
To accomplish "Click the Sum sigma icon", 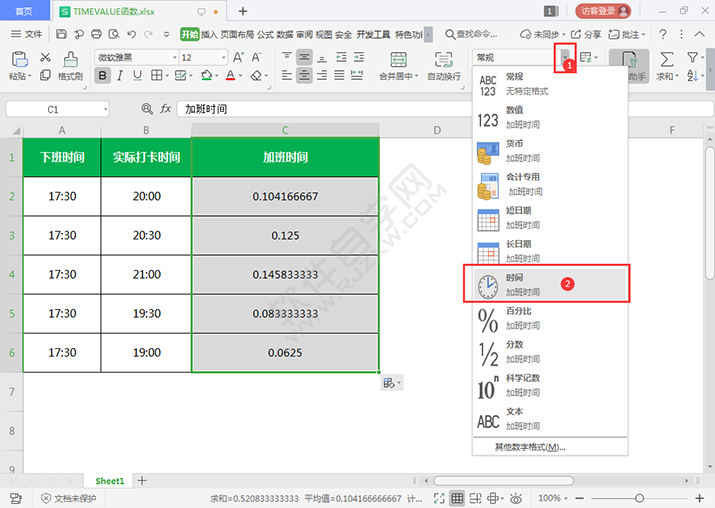I will click(666, 58).
